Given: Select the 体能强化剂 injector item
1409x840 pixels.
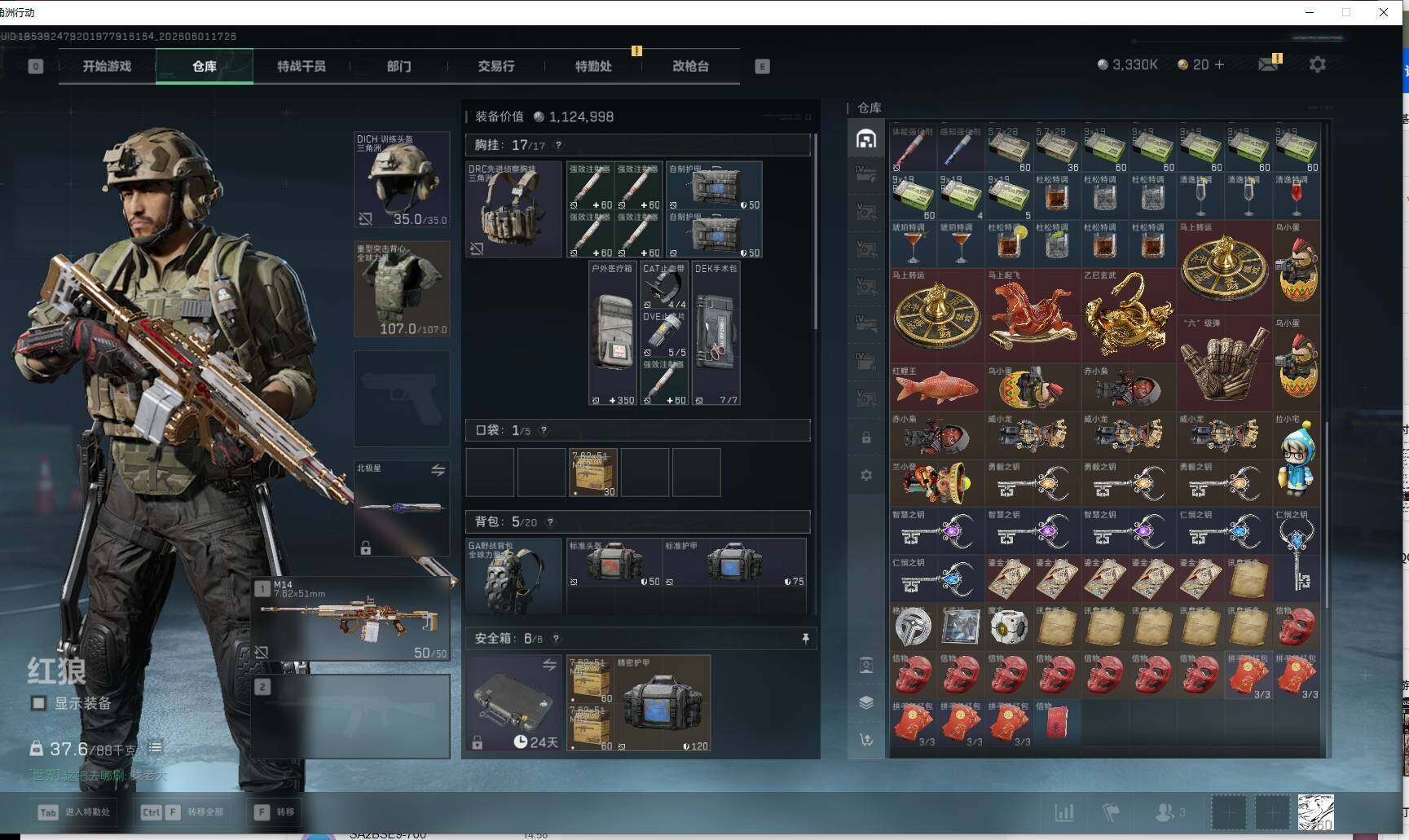Looking at the screenshot, I should 913,148.
